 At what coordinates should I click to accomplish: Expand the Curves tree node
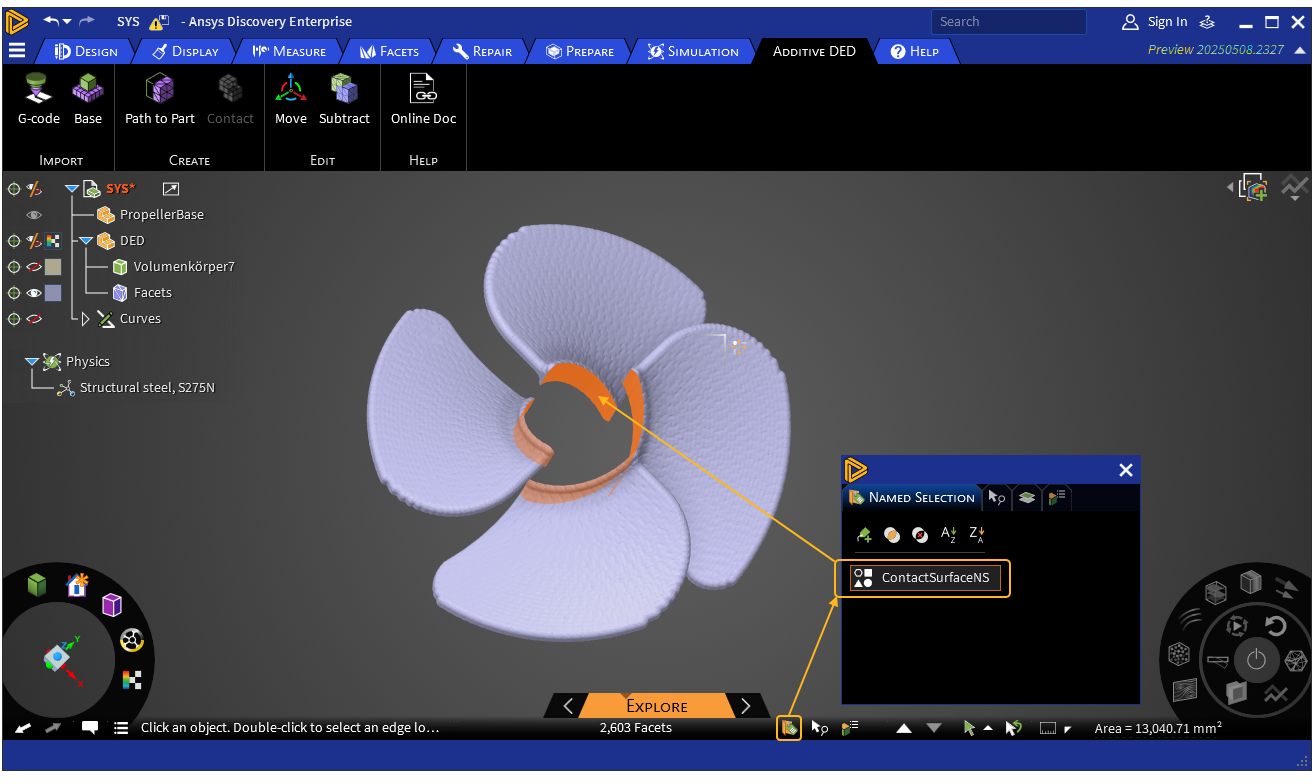pyautogui.click(x=86, y=319)
